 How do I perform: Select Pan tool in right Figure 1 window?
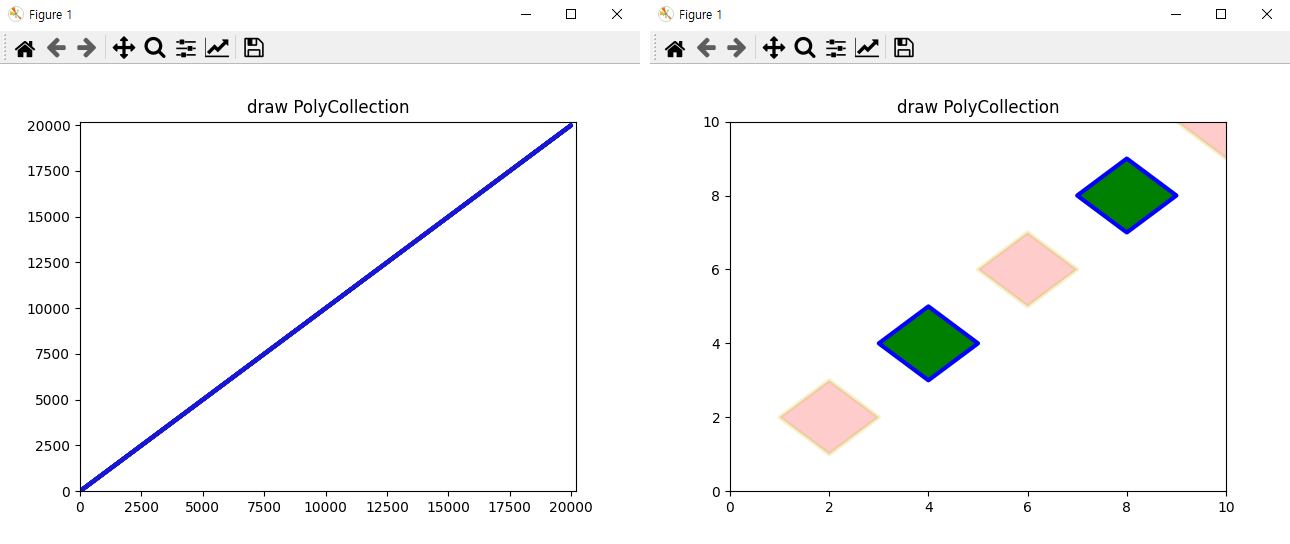(774, 48)
